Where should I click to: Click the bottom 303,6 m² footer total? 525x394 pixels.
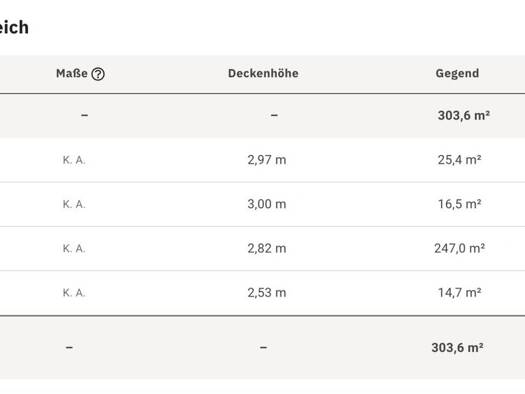click(457, 347)
